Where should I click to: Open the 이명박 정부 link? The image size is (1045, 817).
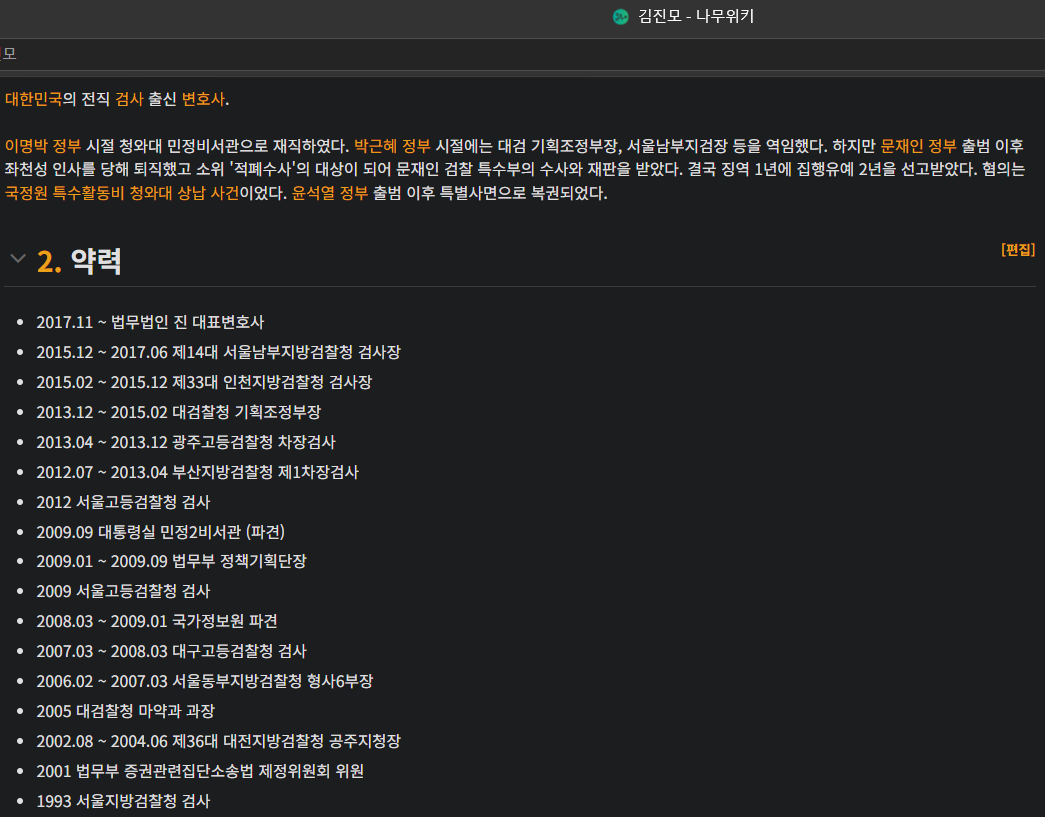43,146
